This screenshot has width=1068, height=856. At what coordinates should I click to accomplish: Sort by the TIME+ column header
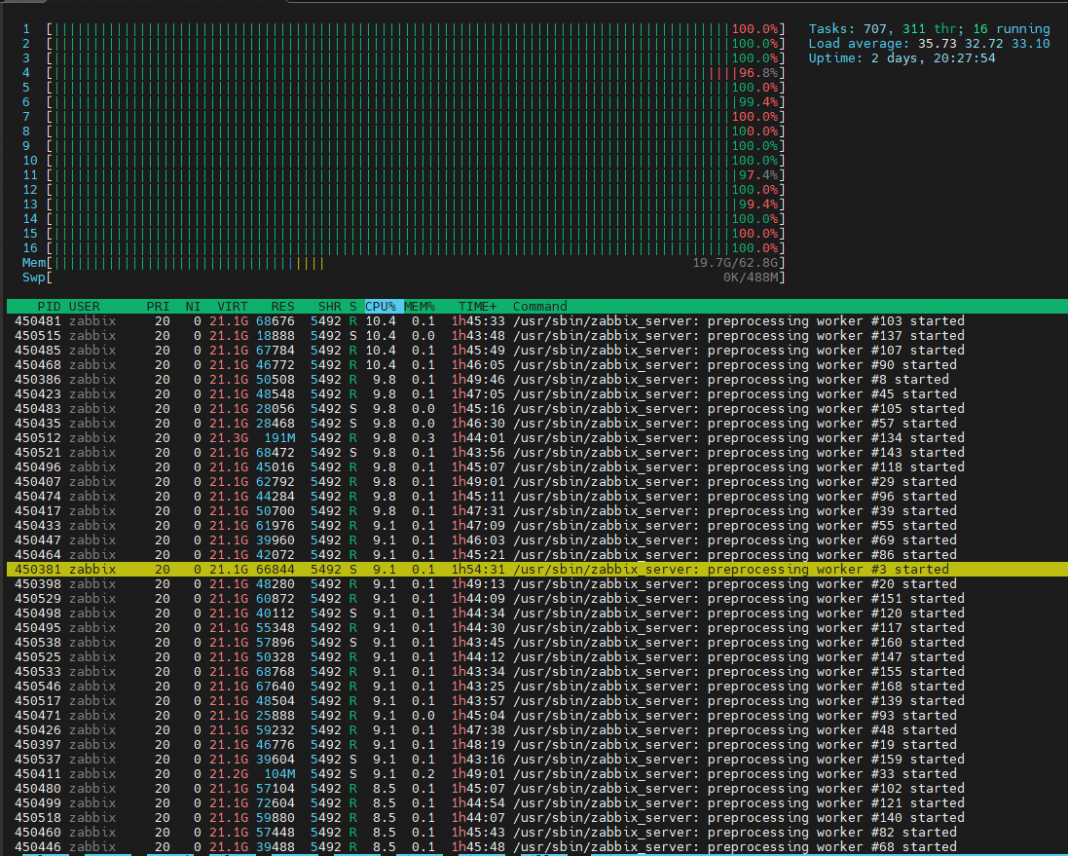477,306
